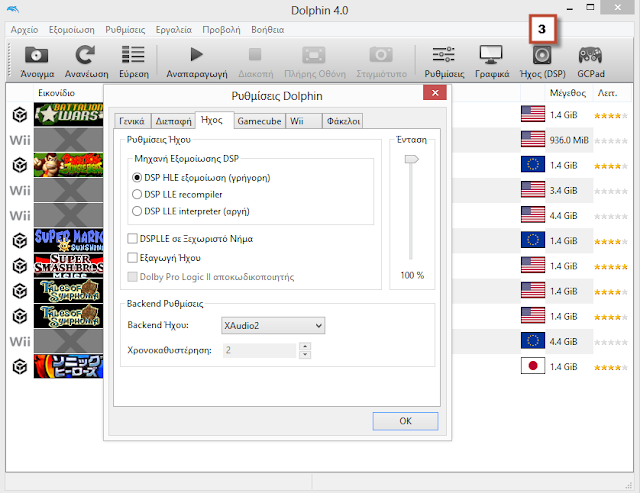640x493 pixels.
Task: Select the Super Smash Bros Melee banner
Action: (68, 266)
